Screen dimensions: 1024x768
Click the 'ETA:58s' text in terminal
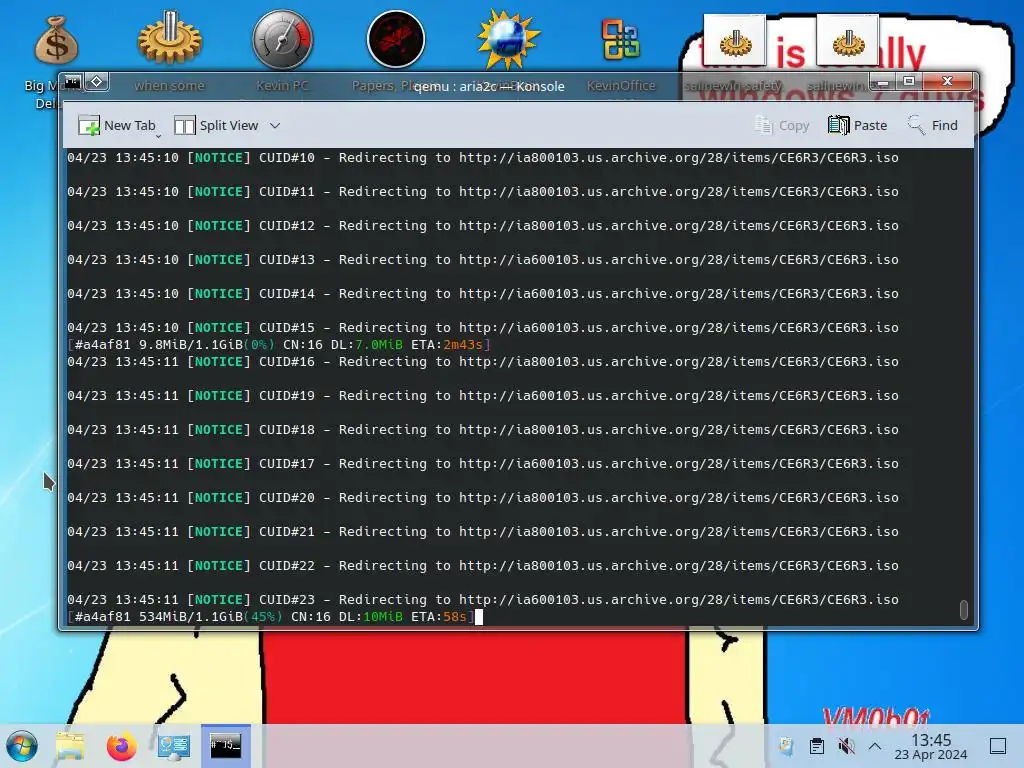click(x=439, y=616)
